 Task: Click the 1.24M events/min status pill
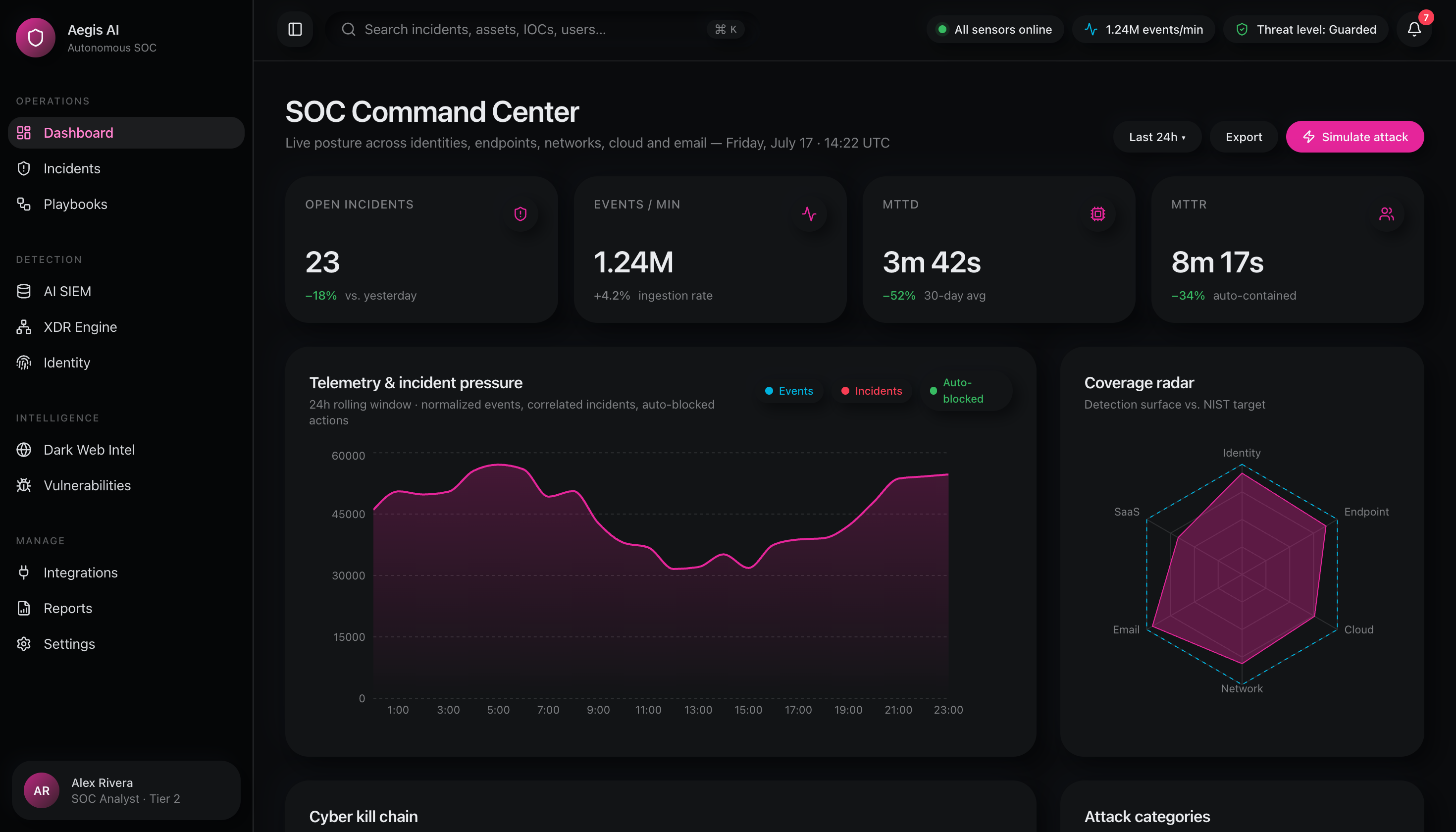pos(1144,29)
